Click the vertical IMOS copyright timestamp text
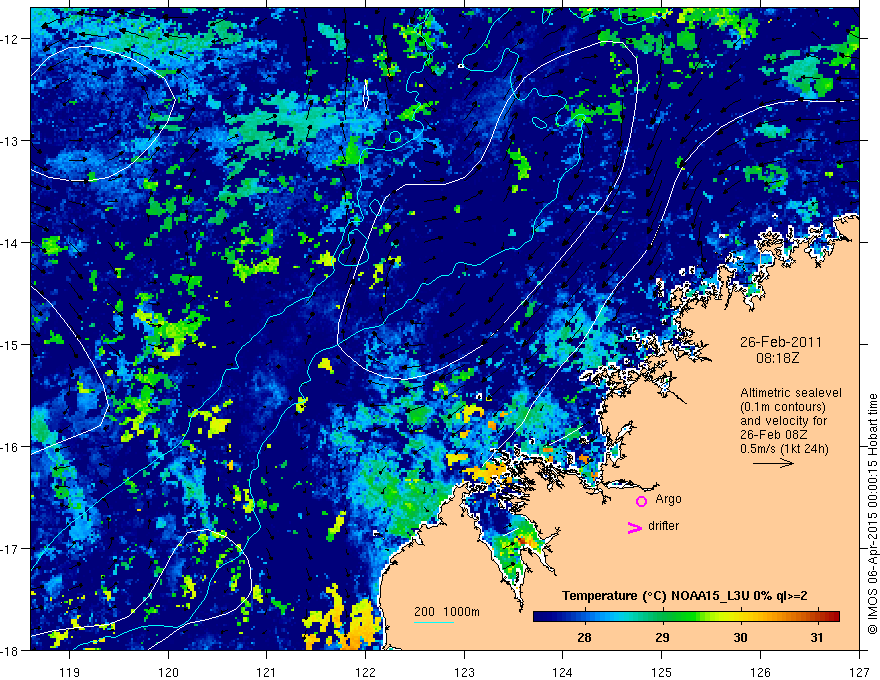 pos(872,514)
